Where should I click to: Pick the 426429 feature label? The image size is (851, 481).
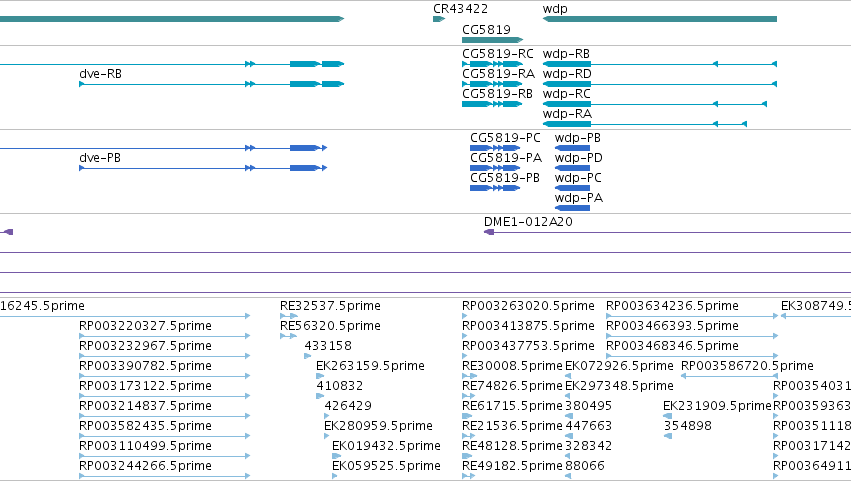coord(348,406)
